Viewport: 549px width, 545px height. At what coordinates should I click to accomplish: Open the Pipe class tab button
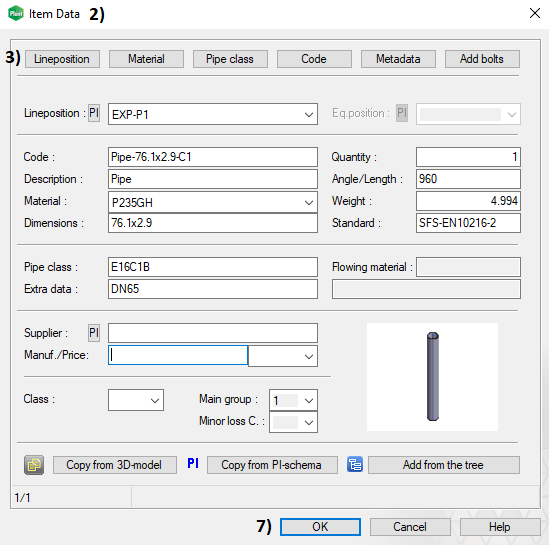pos(230,59)
